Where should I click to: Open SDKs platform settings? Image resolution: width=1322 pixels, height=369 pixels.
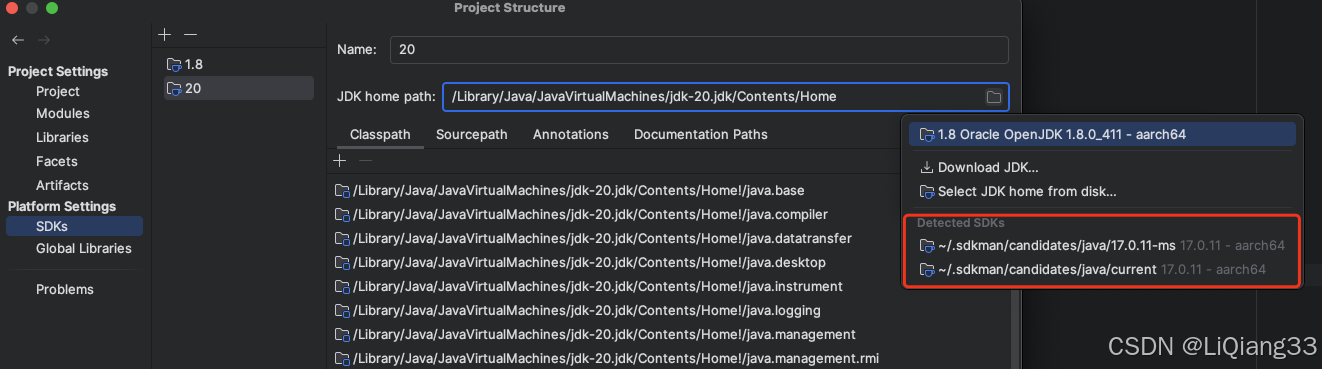(x=74, y=227)
